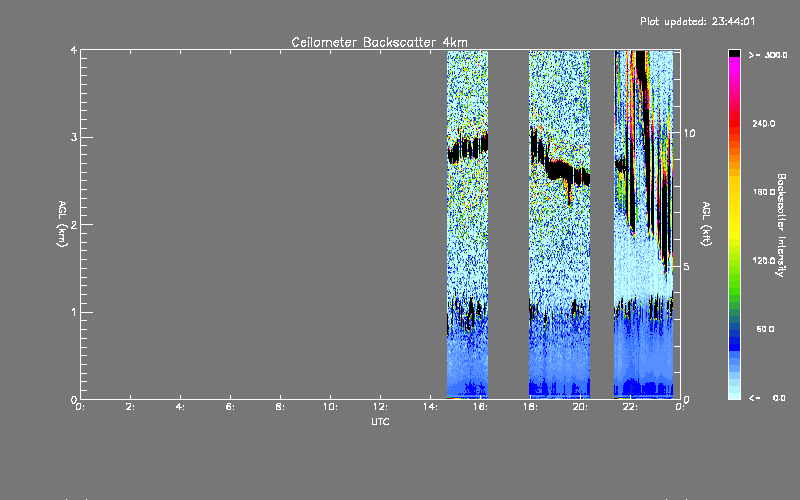Click the 'UTC' x-axis label

(380, 422)
